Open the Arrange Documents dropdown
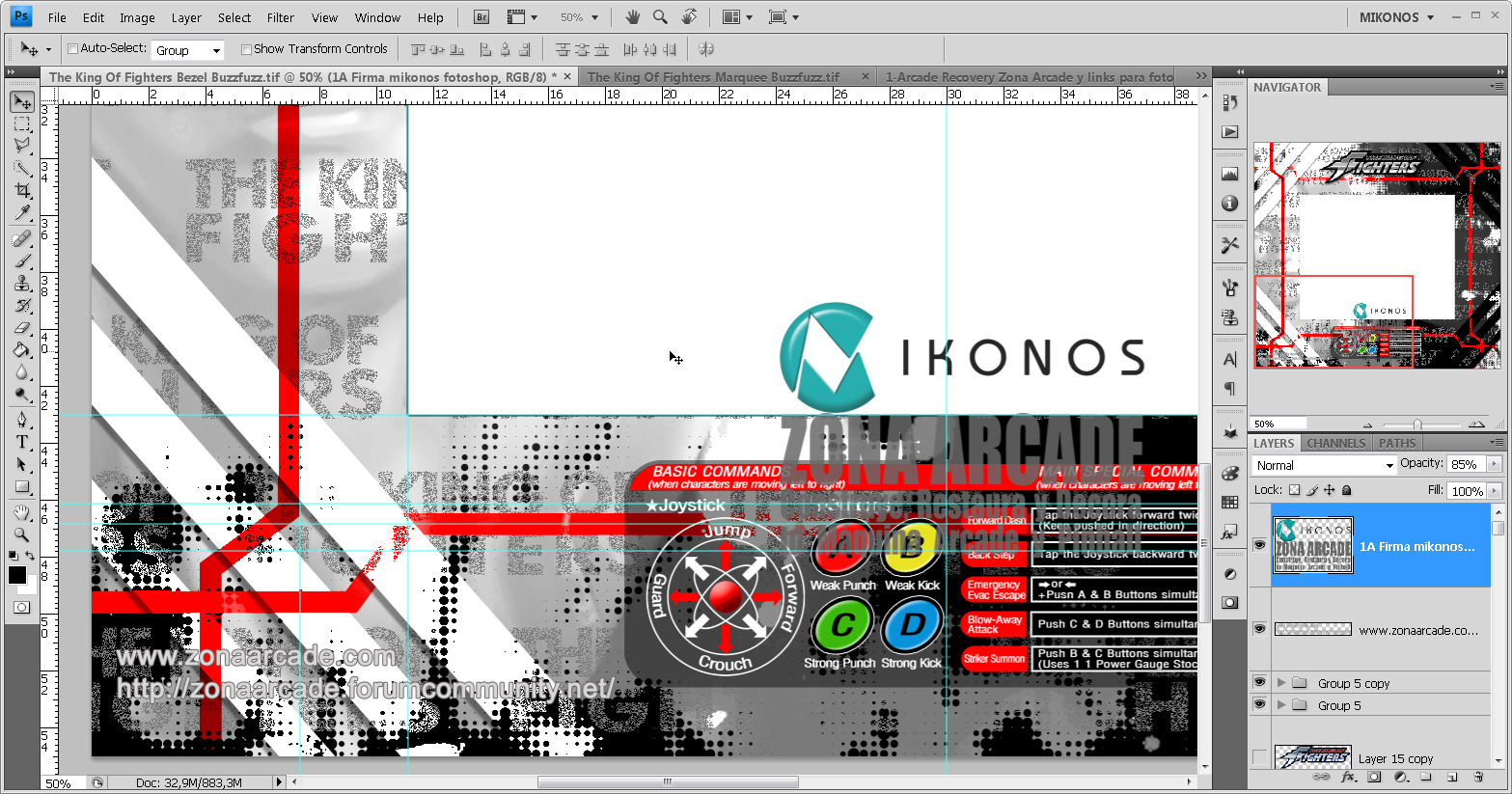 coord(736,17)
